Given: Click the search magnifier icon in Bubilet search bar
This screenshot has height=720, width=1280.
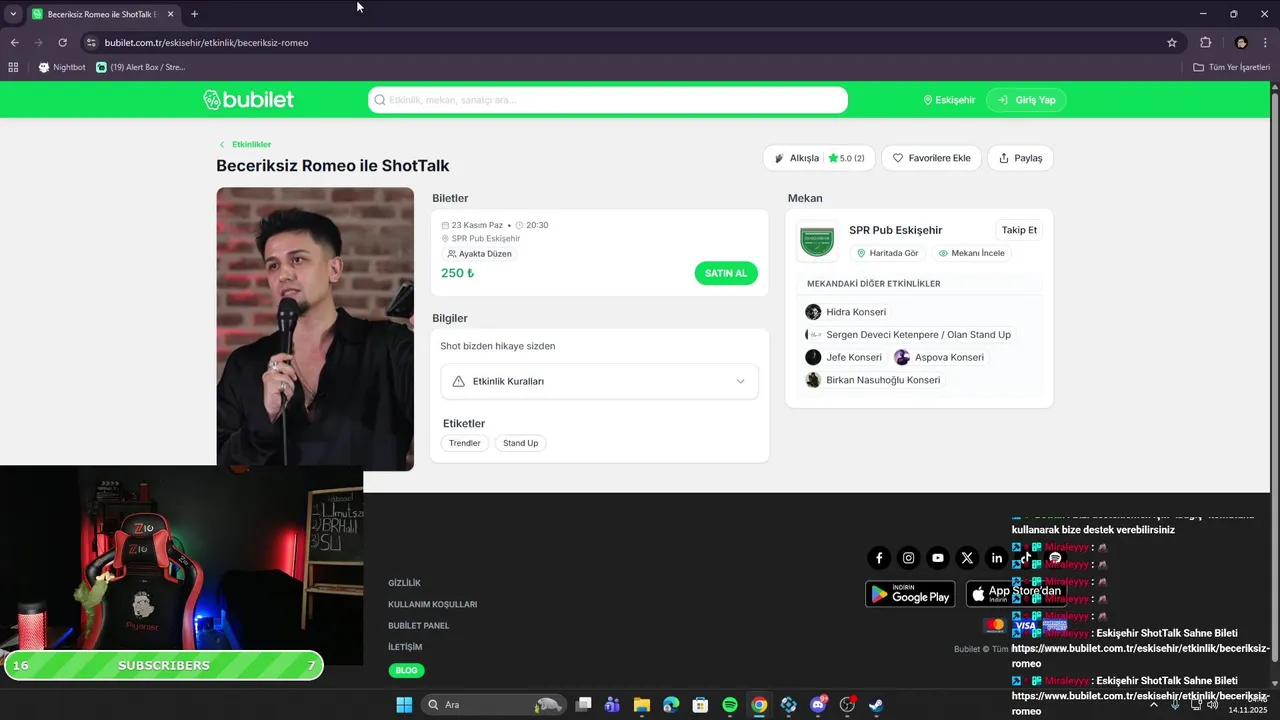Looking at the screenshot, I should [x=380, y=100].
